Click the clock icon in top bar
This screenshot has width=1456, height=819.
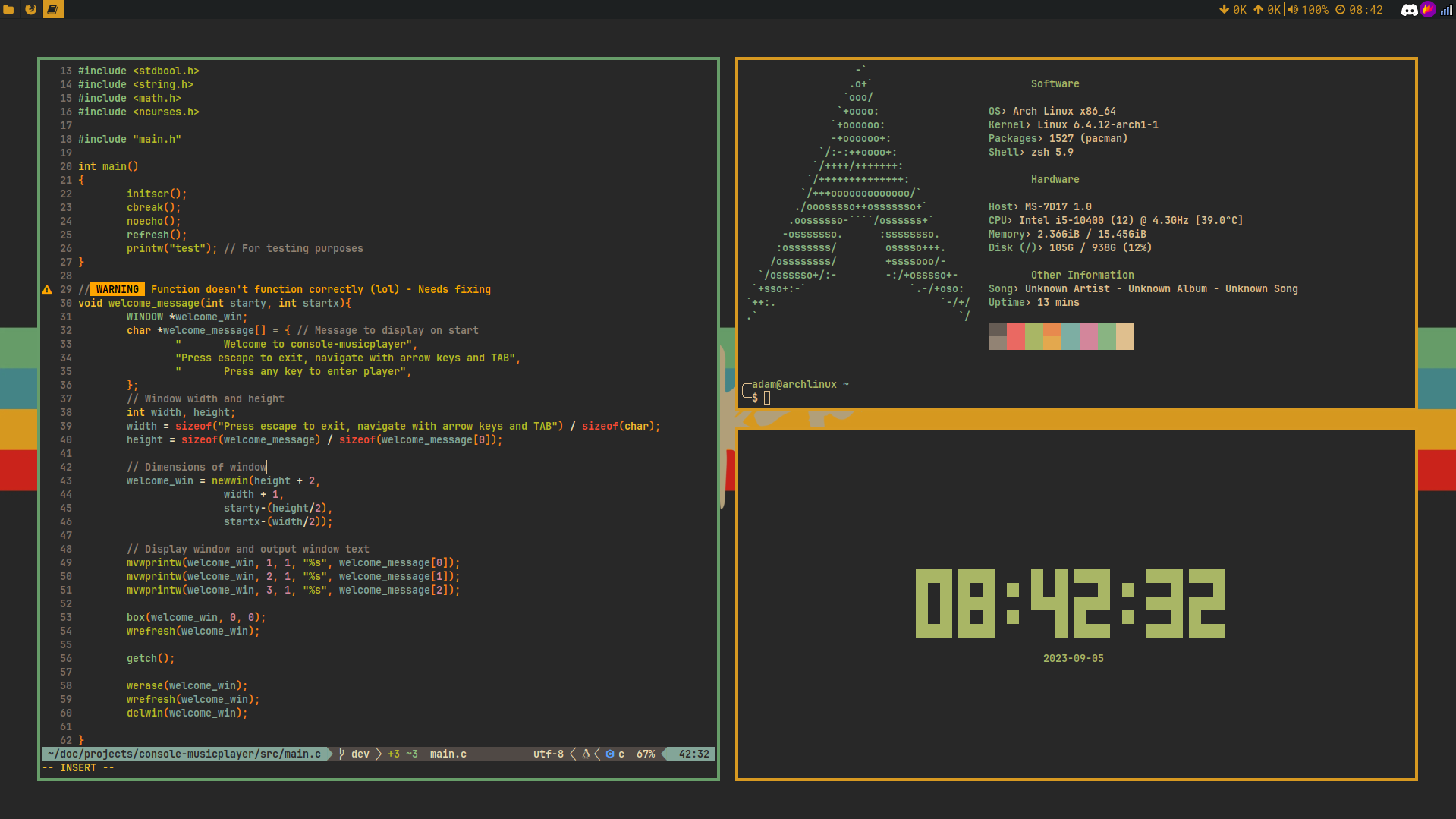[1340, 10]
